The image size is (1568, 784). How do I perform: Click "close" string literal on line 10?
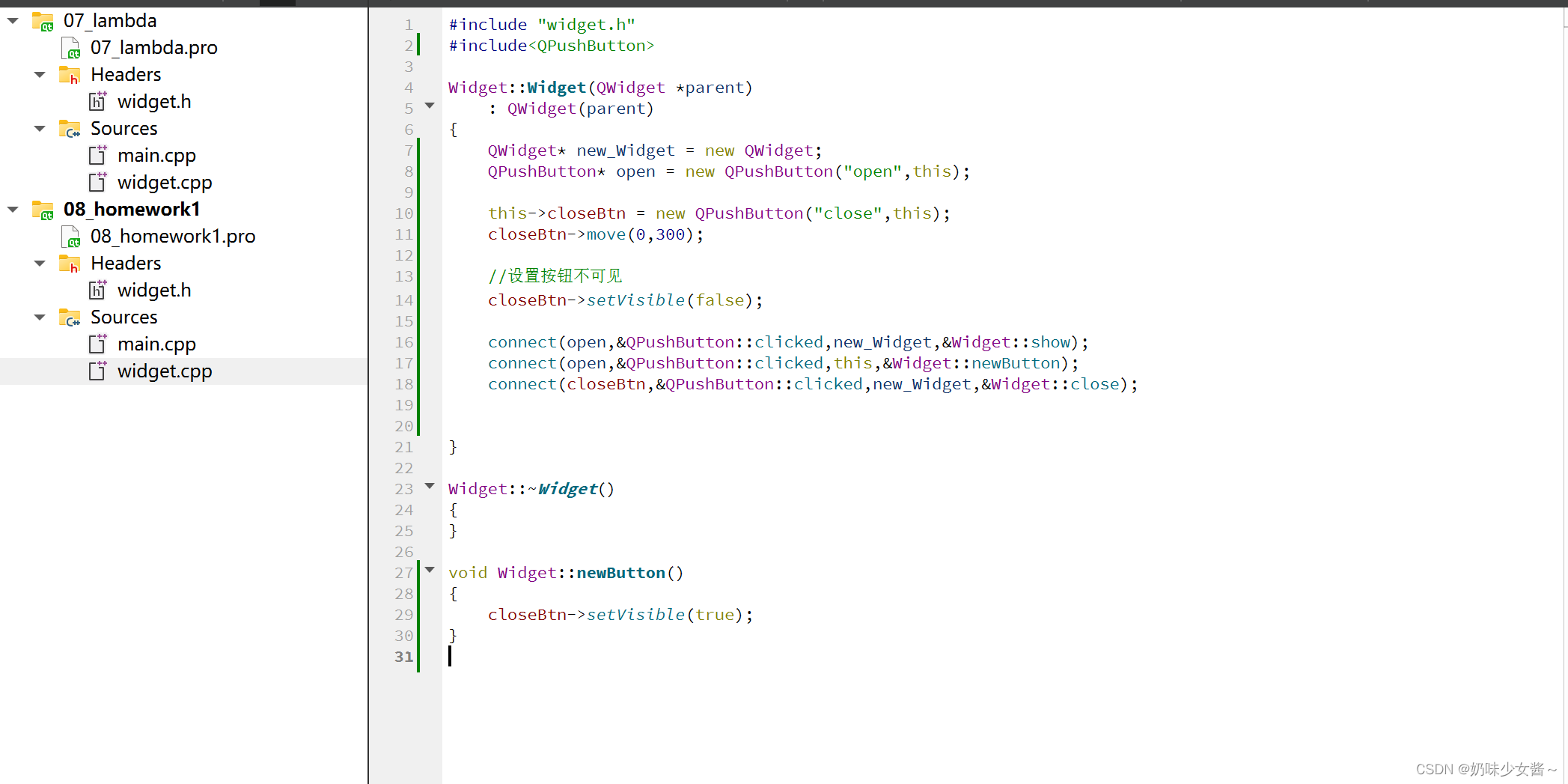(x=848, y=213)
